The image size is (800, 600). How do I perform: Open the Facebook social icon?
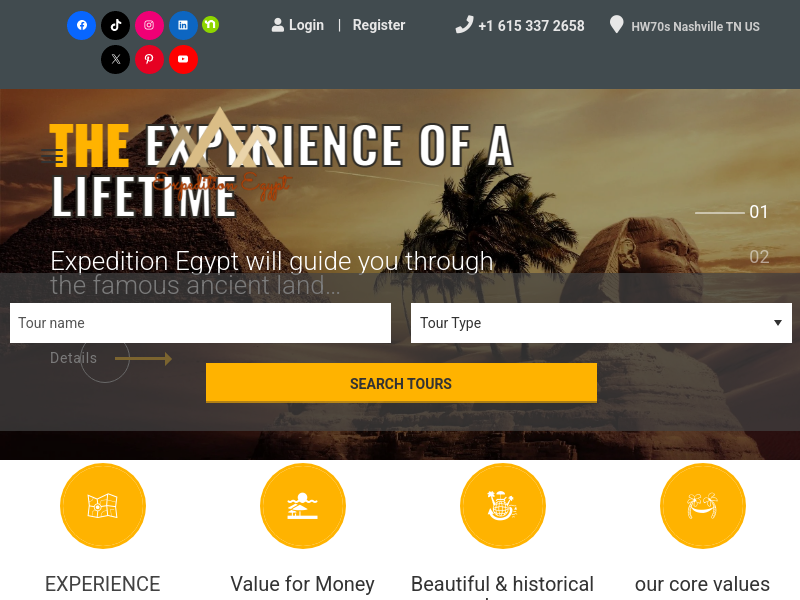click(x=82, y=25)
